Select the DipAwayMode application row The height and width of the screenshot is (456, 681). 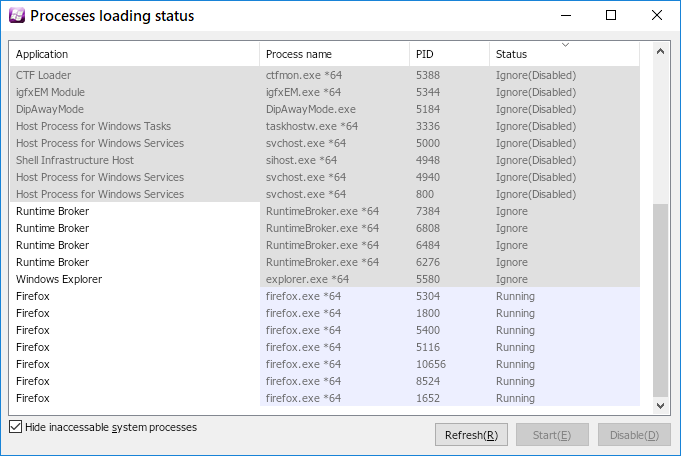[x=325, y=109]
